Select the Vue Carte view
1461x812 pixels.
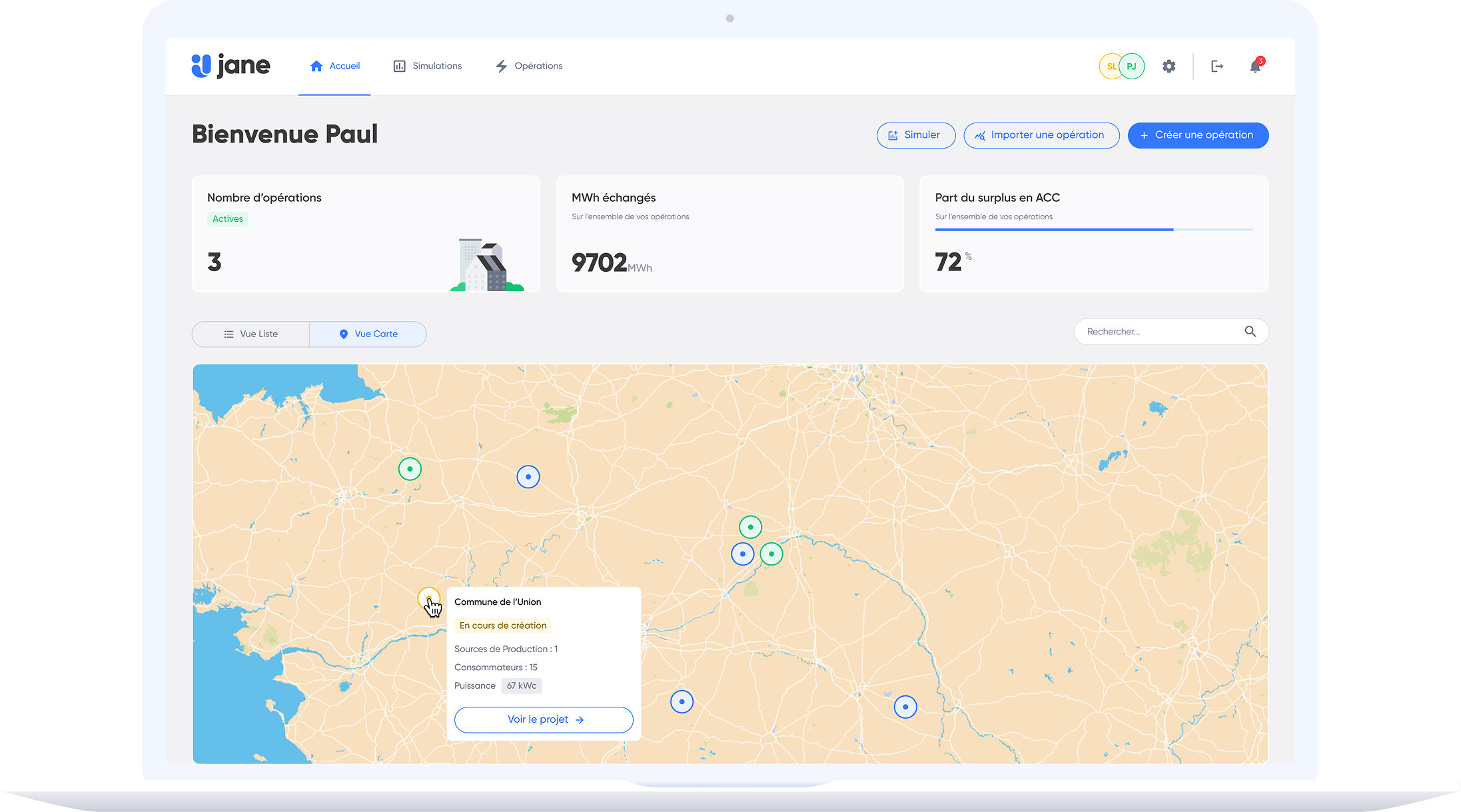pyautogui.click(x=368, y=334)
